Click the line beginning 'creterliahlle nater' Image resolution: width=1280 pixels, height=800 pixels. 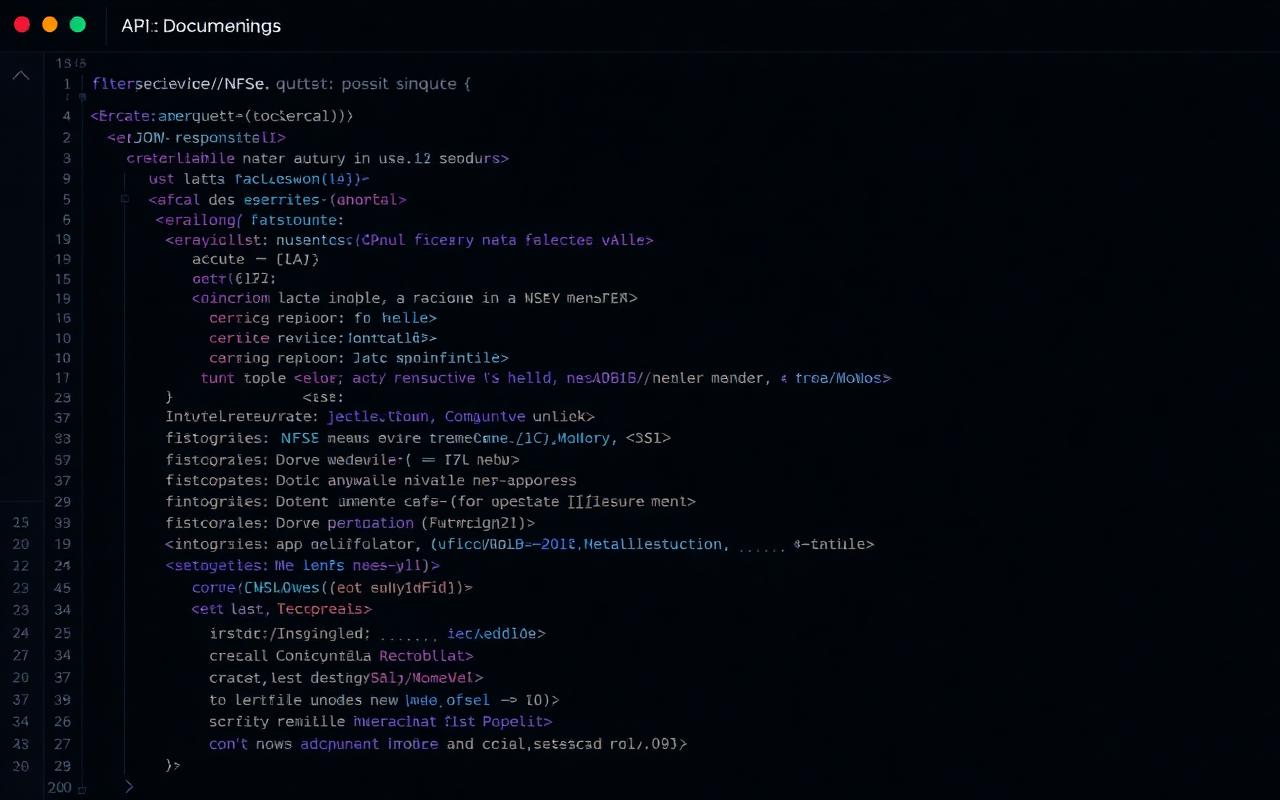pyautogui.click(x=318, y=158)
